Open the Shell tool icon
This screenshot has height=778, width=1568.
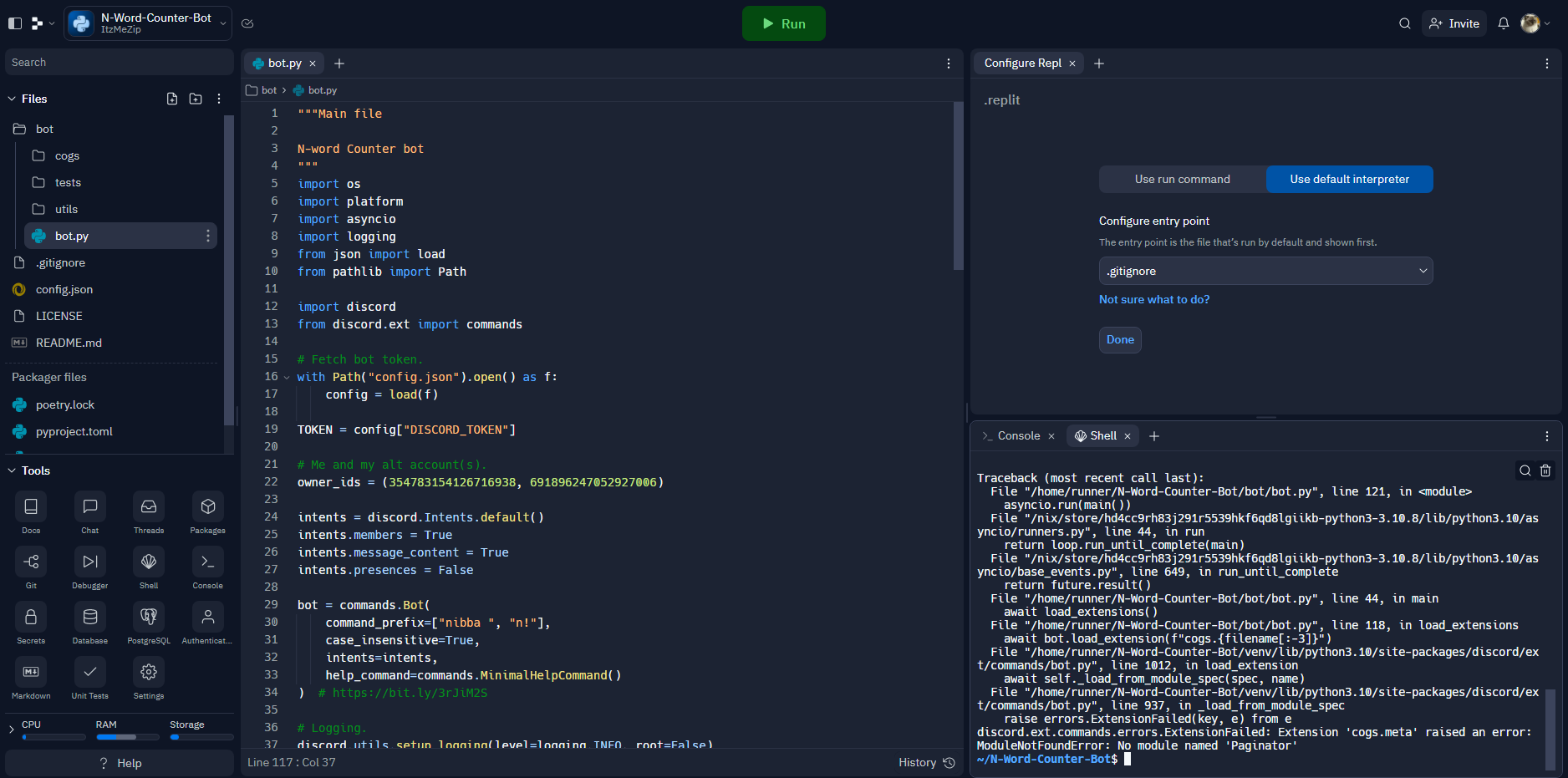[x=149, y=562]
